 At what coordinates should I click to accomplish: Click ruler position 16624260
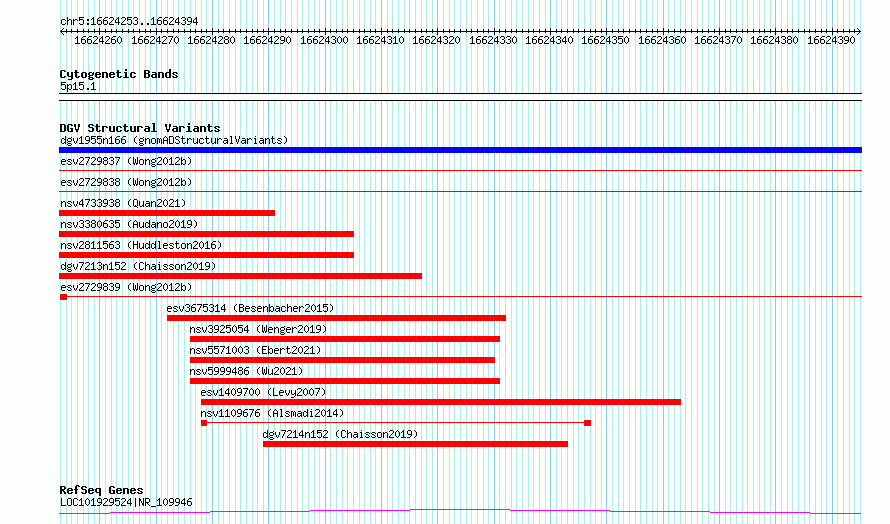[x=98, y=40]
